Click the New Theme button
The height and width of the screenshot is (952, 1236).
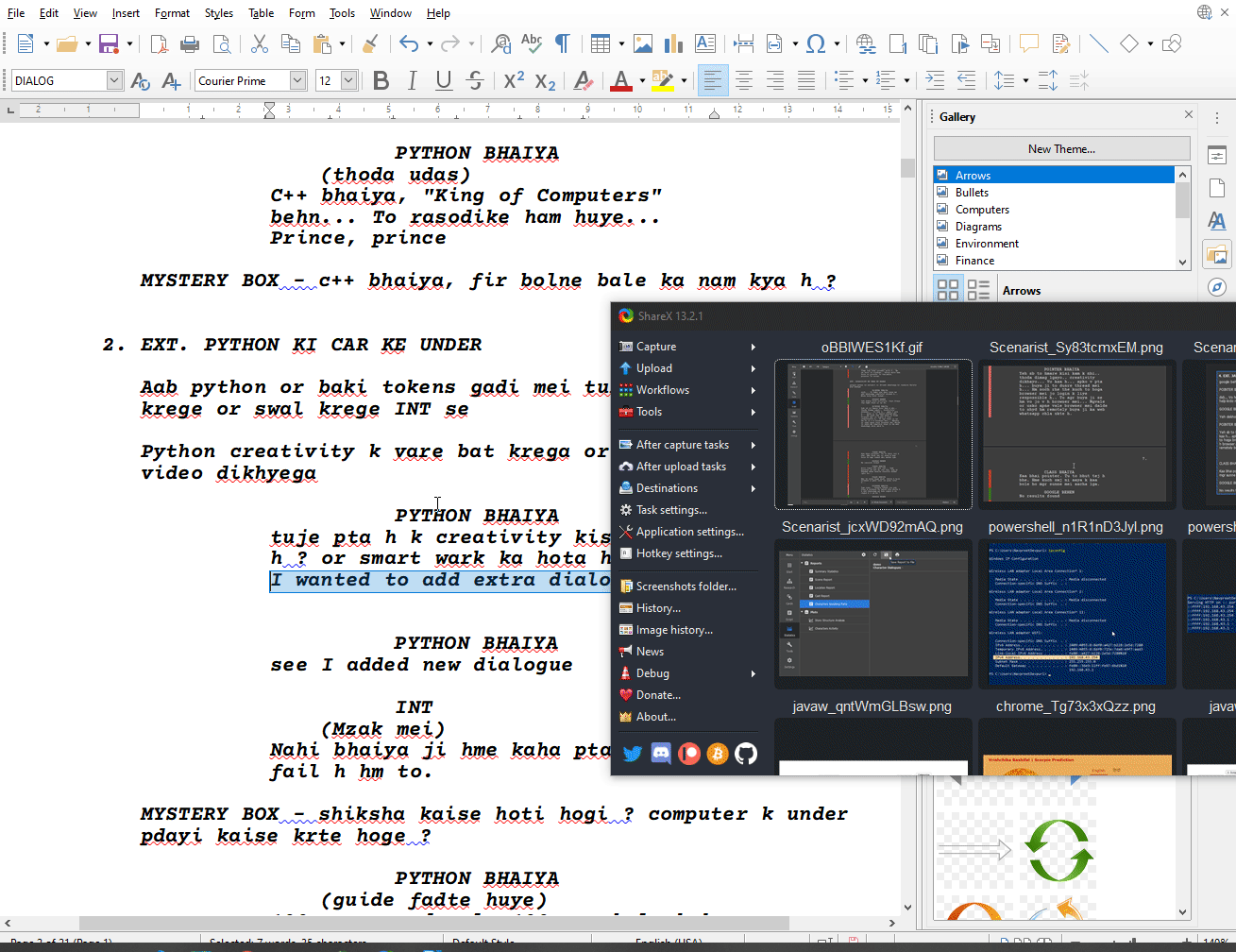1061,149
